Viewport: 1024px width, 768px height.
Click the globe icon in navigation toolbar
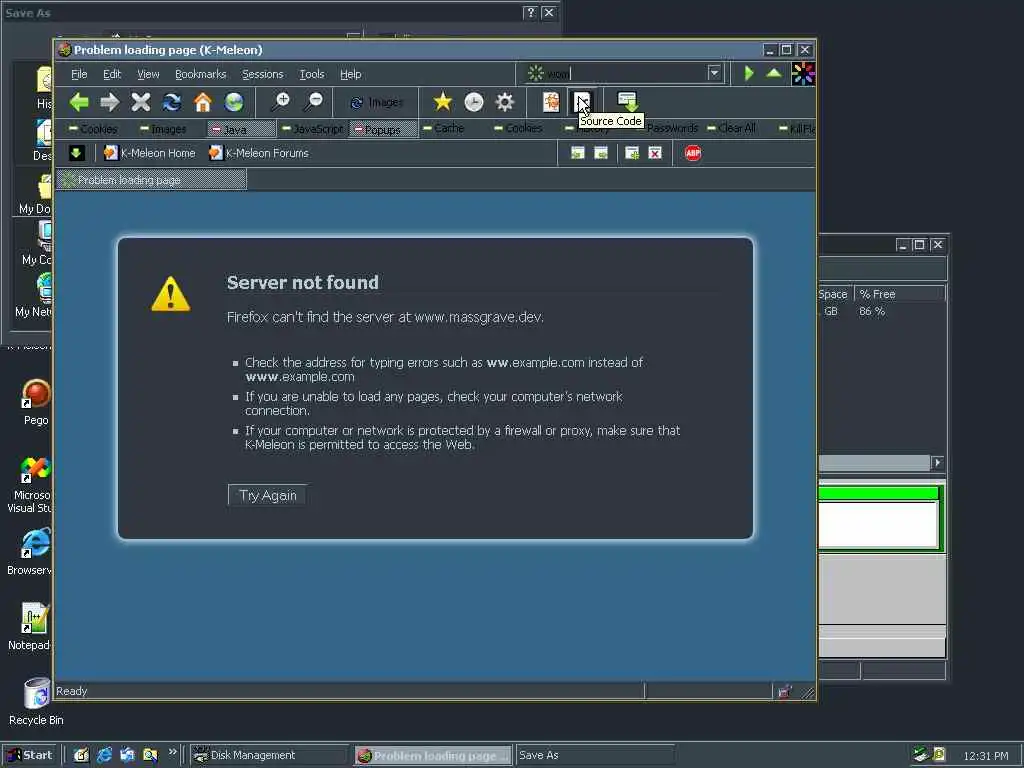click(234, 102)
